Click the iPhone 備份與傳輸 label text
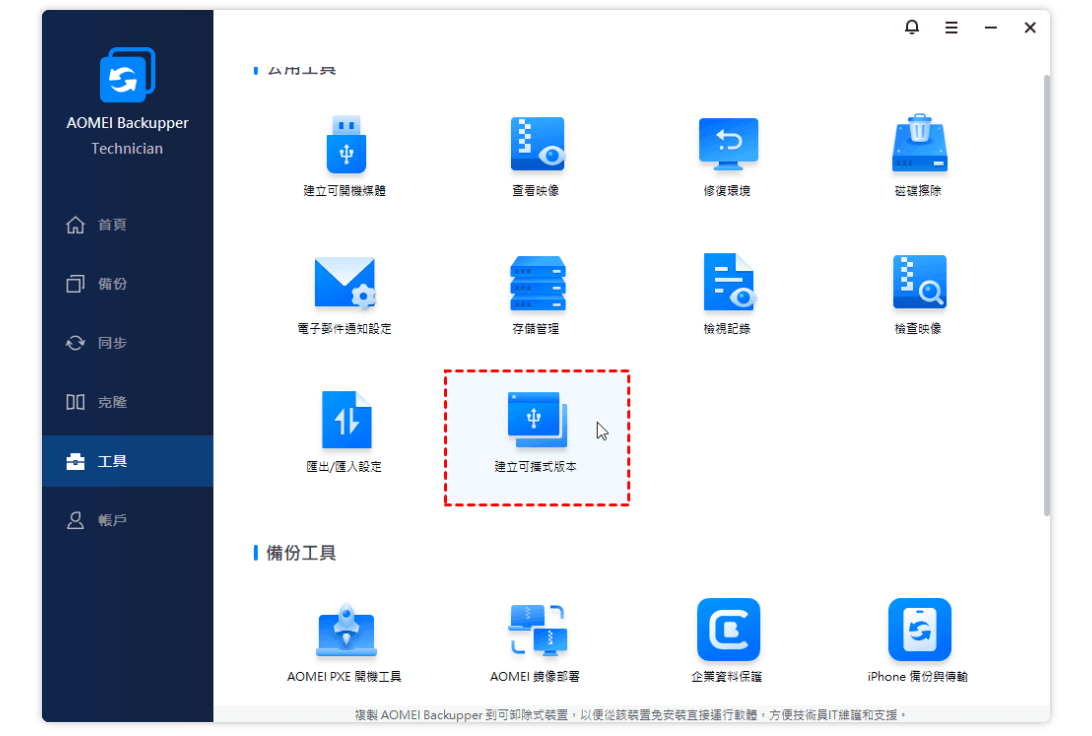 [917, 677]
